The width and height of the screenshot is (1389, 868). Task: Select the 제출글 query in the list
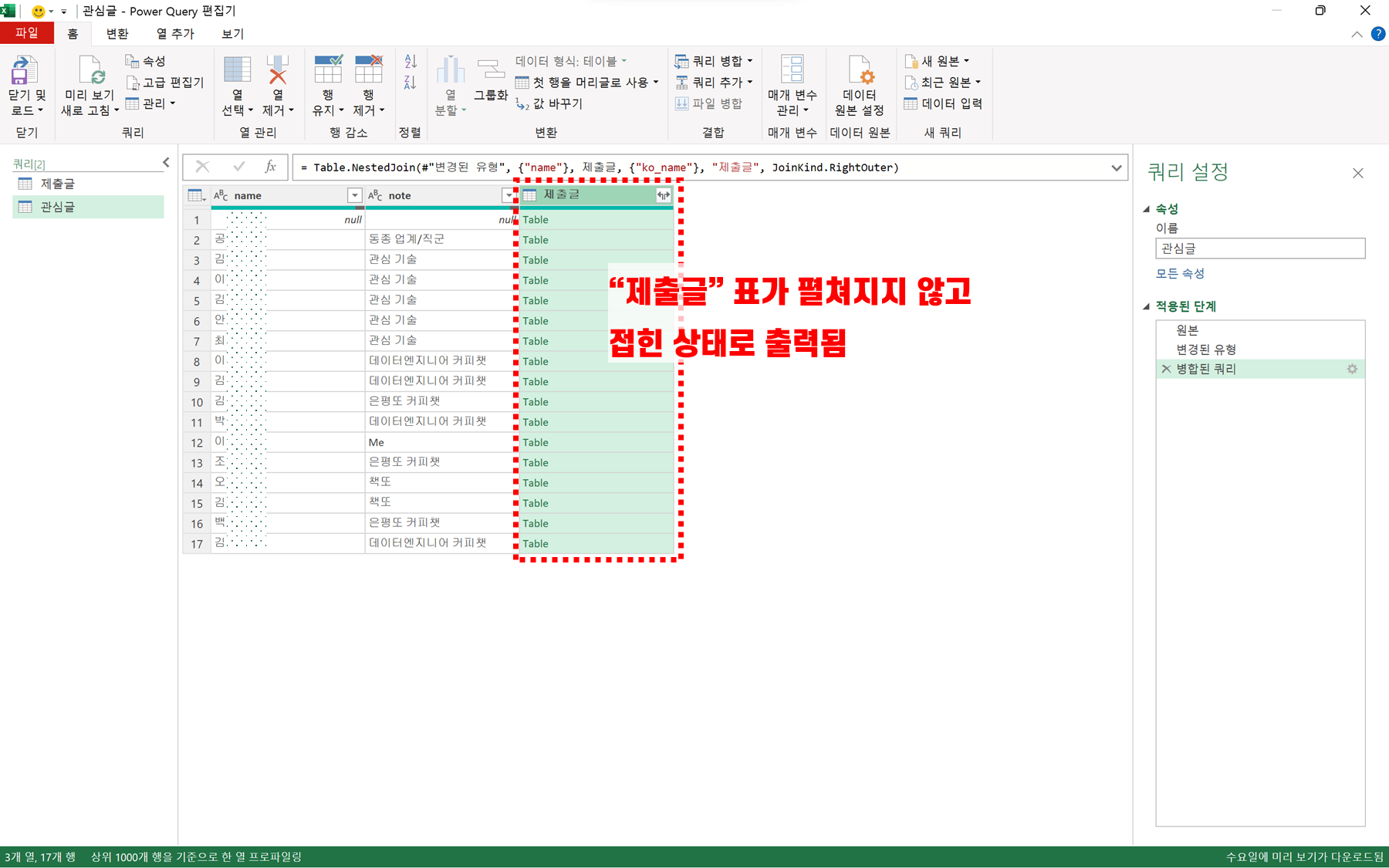pyautogui.click(x=88, y=184)
